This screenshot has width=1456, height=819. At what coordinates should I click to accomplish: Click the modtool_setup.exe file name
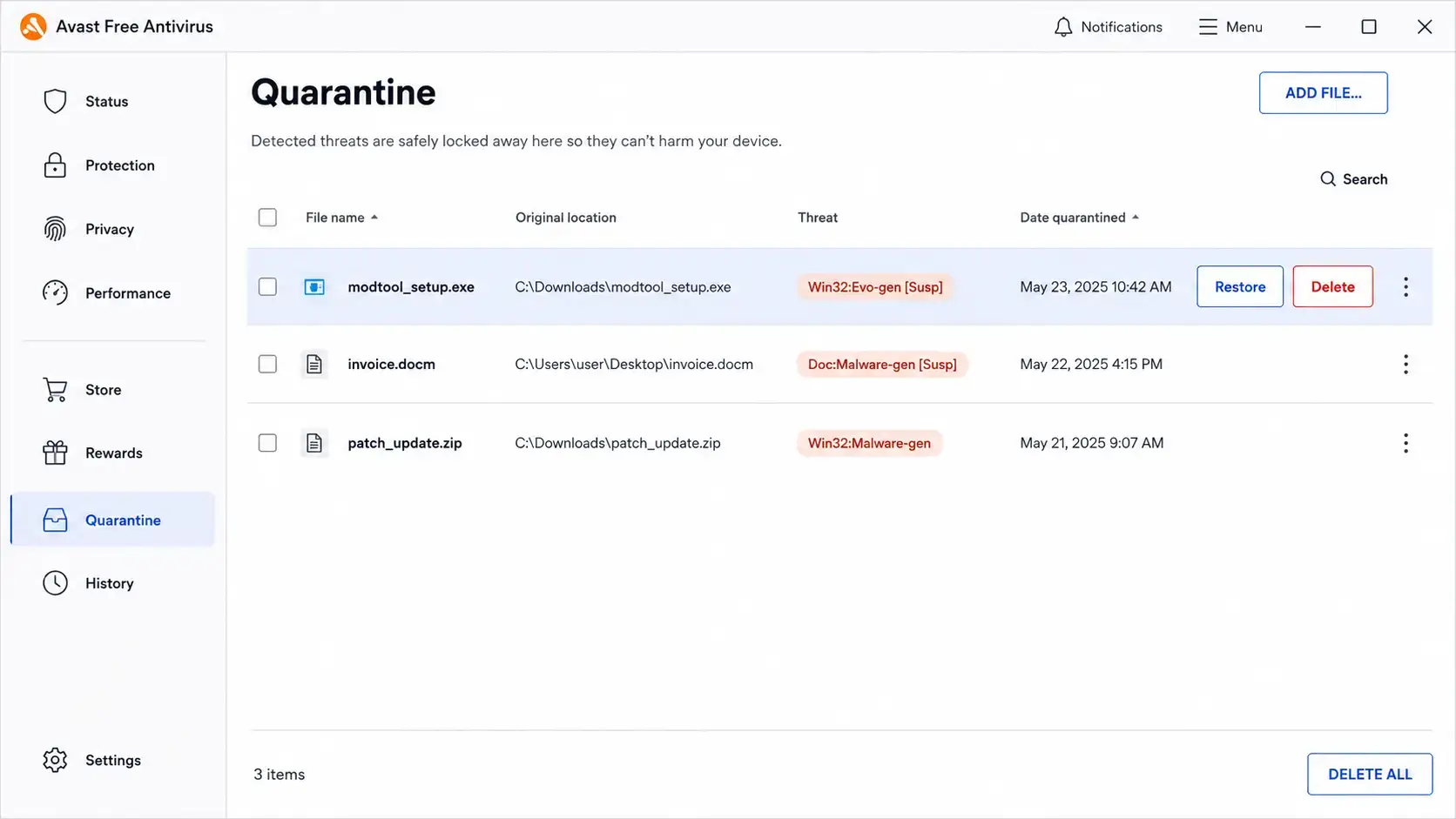(x=411, y=287)
